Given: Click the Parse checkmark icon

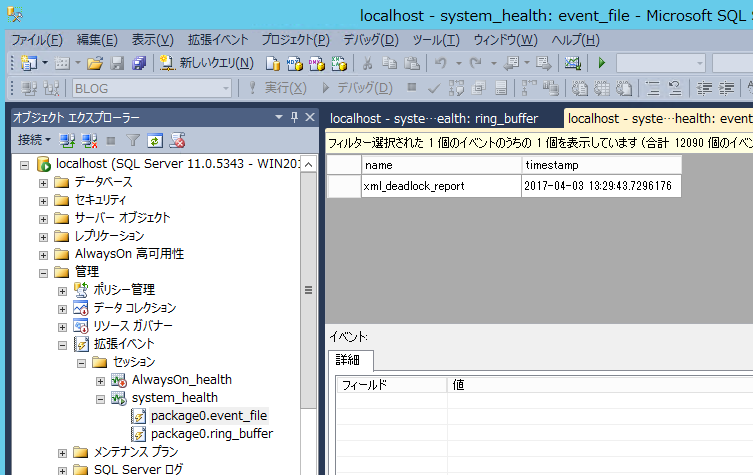Looking at the screenshot, I should point(434,88).
